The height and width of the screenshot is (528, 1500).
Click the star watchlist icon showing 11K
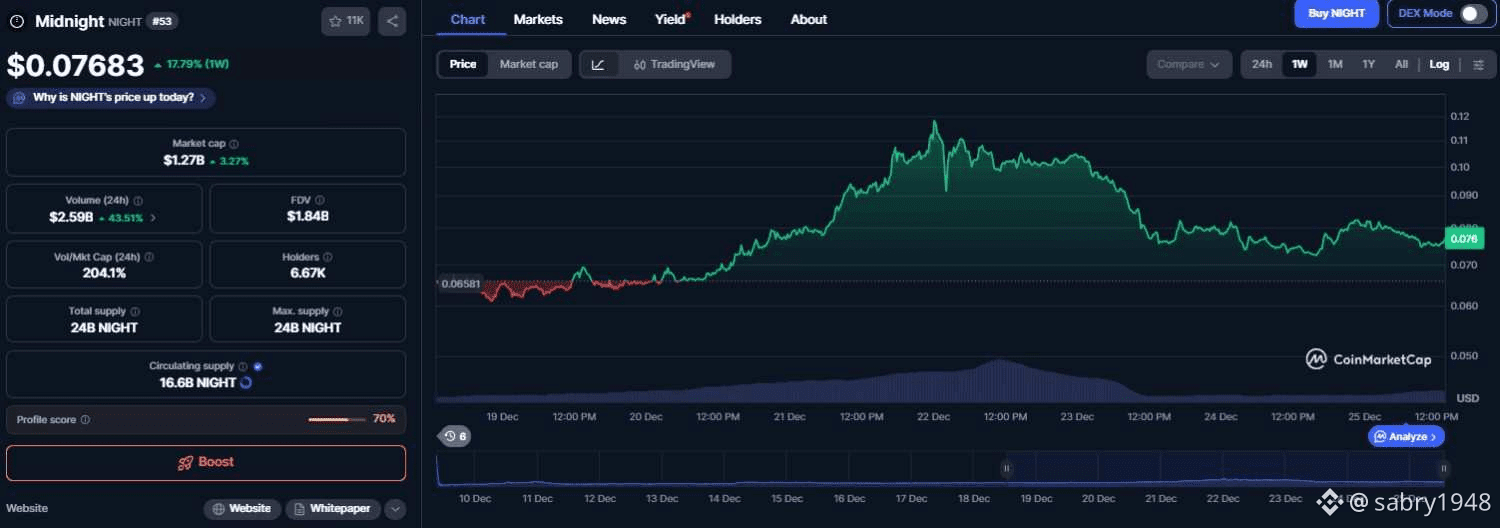pyautogui.click(x=347, y=21)
